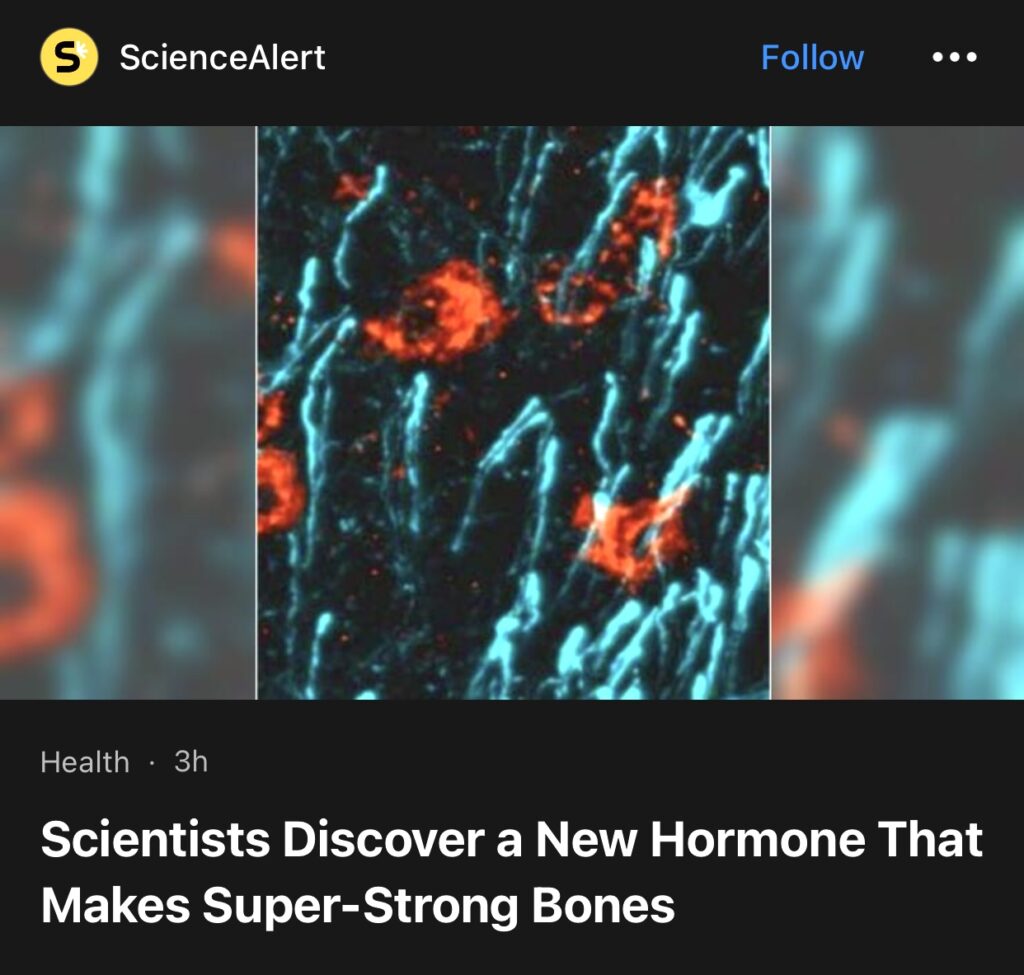1024x975 pixels.
Task: Tap the large orange cell cluster in image
Action: 434,312
